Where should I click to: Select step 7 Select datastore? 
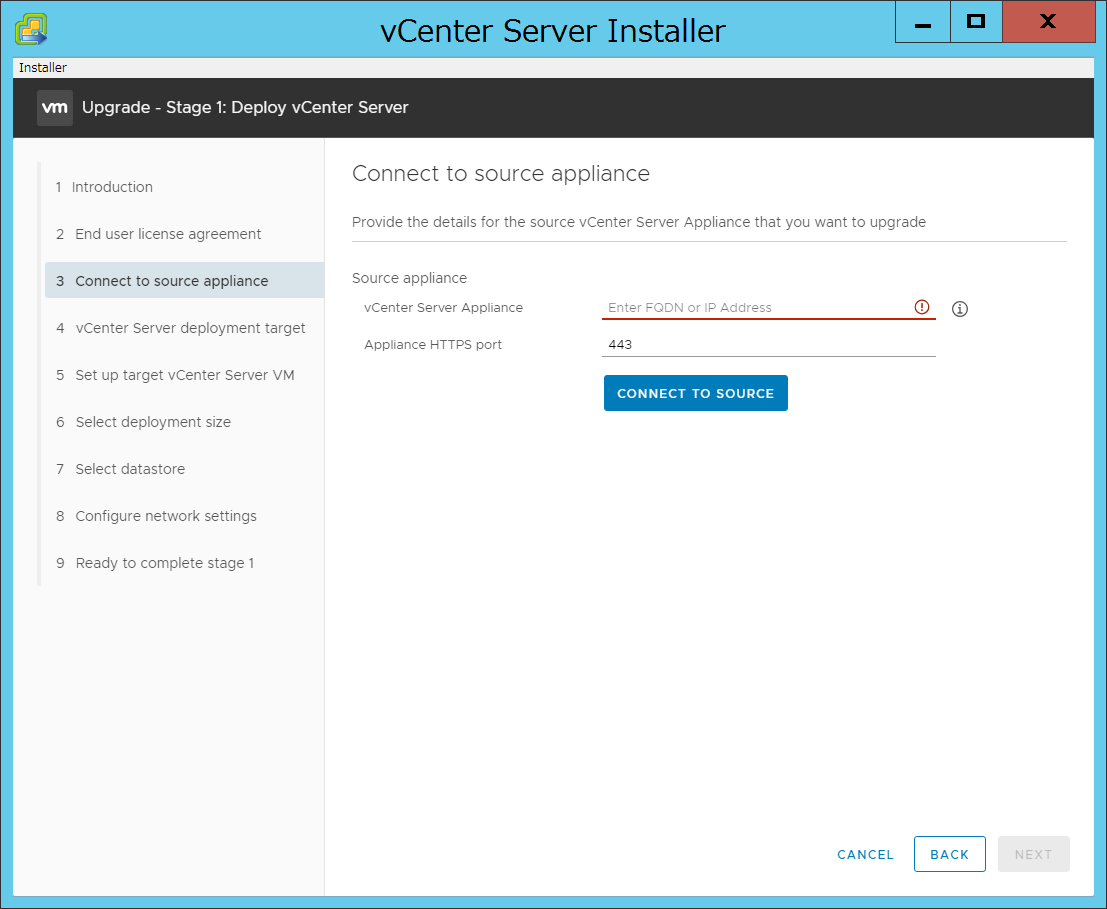tap(184, 469)
